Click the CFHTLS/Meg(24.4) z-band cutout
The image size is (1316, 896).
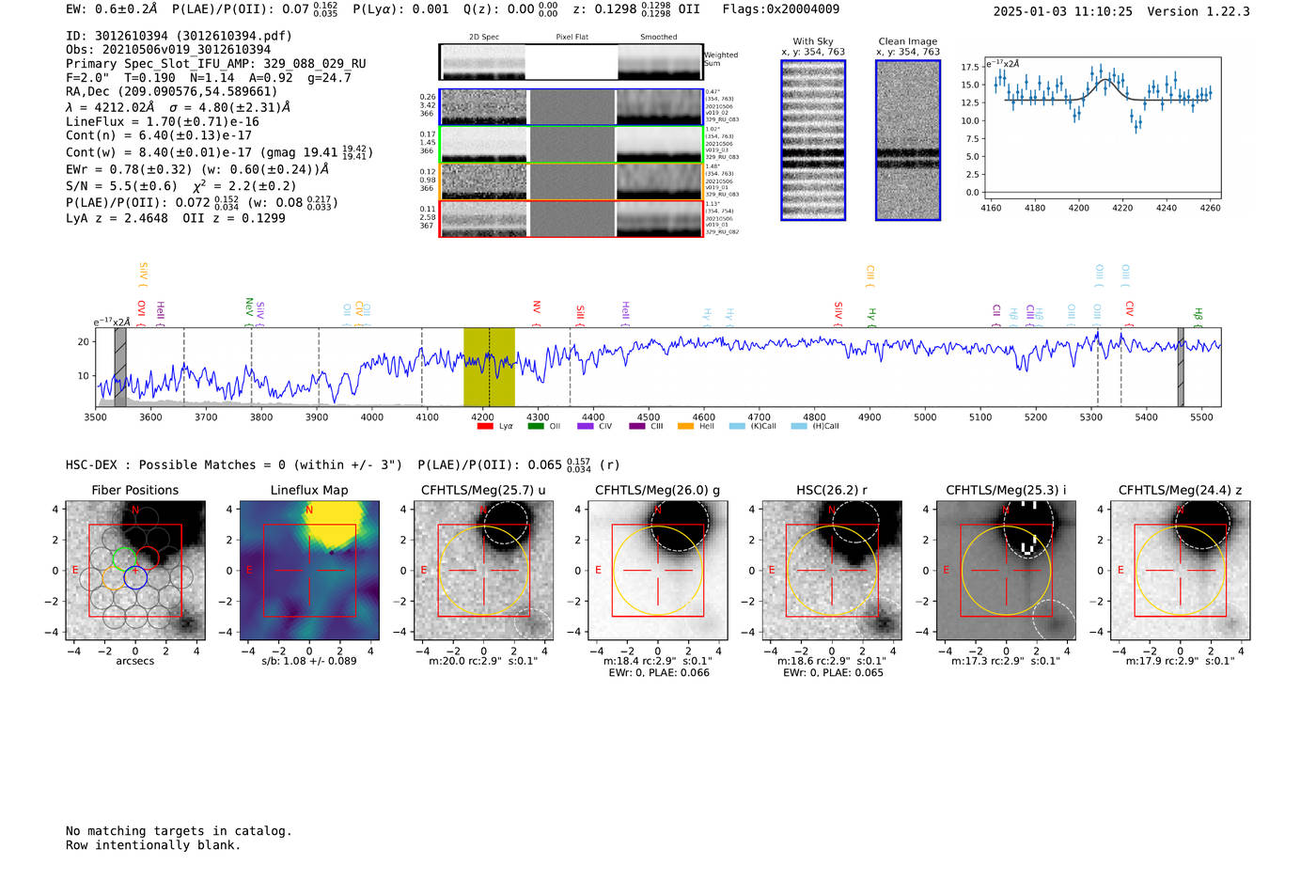click(1180, 571)
